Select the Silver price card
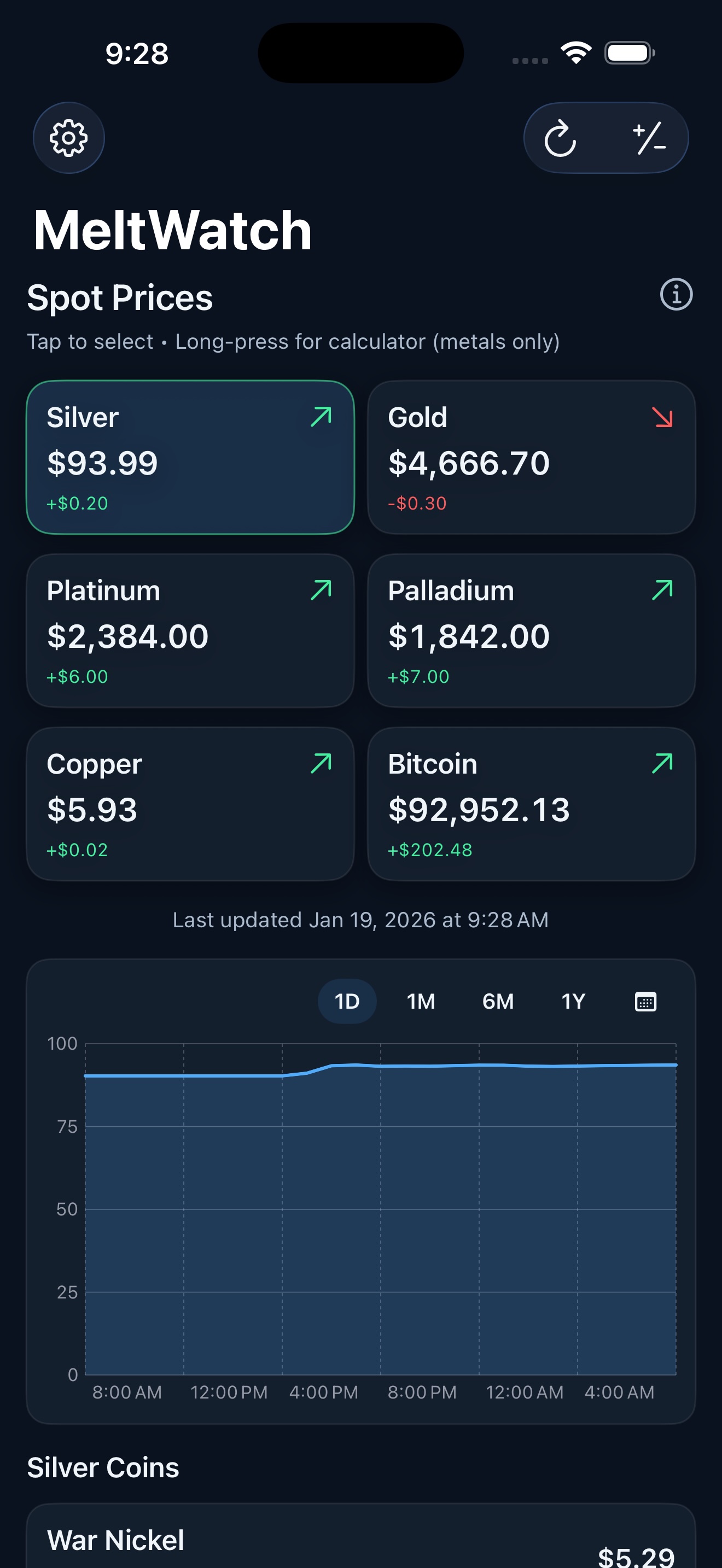This screenshot has height=1568, width=722. point(190,457)
